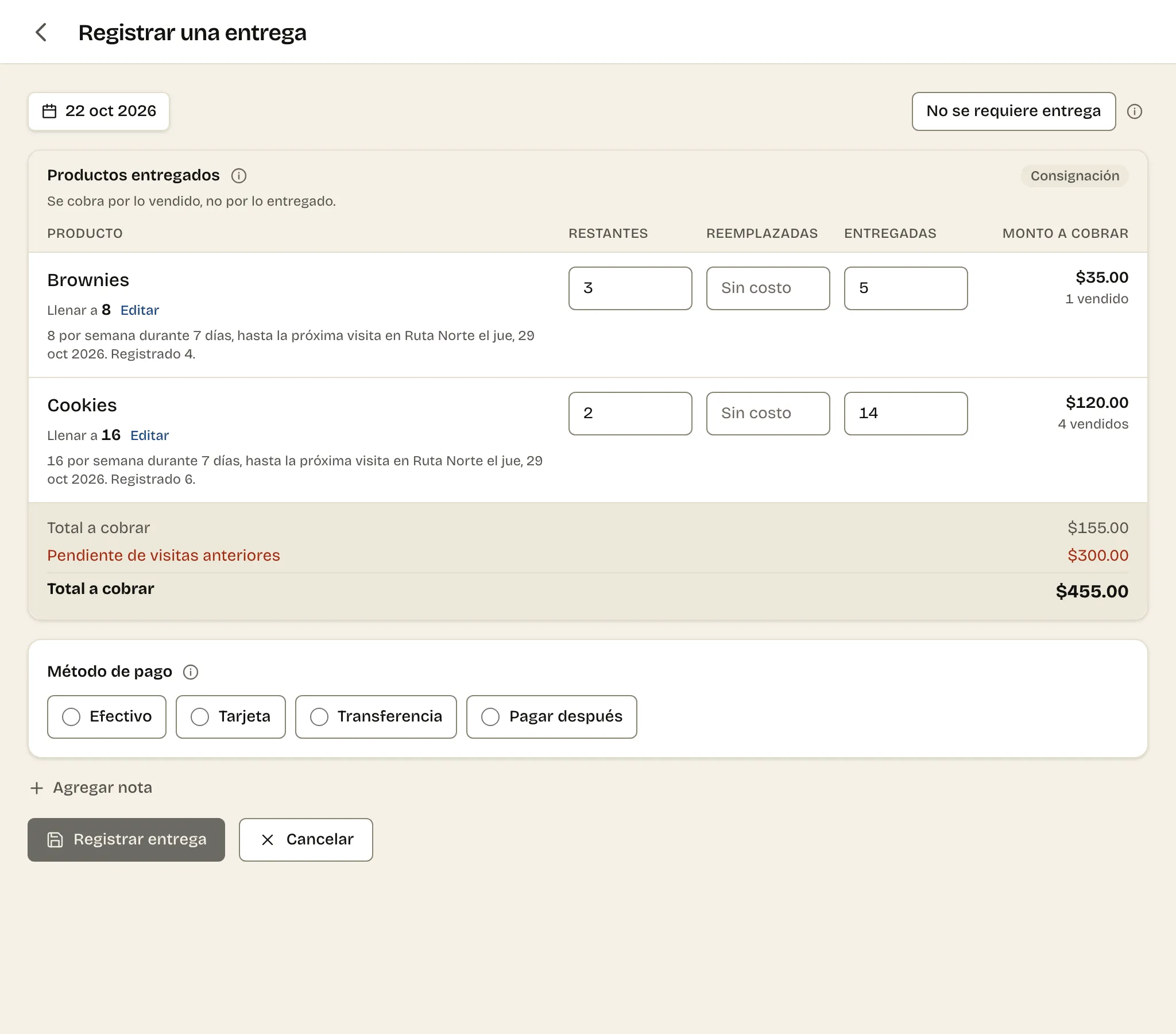Select Transferencia payment method
Image resolution: width=1176 pixels, height=1034 pixels.
coord(376,717)
